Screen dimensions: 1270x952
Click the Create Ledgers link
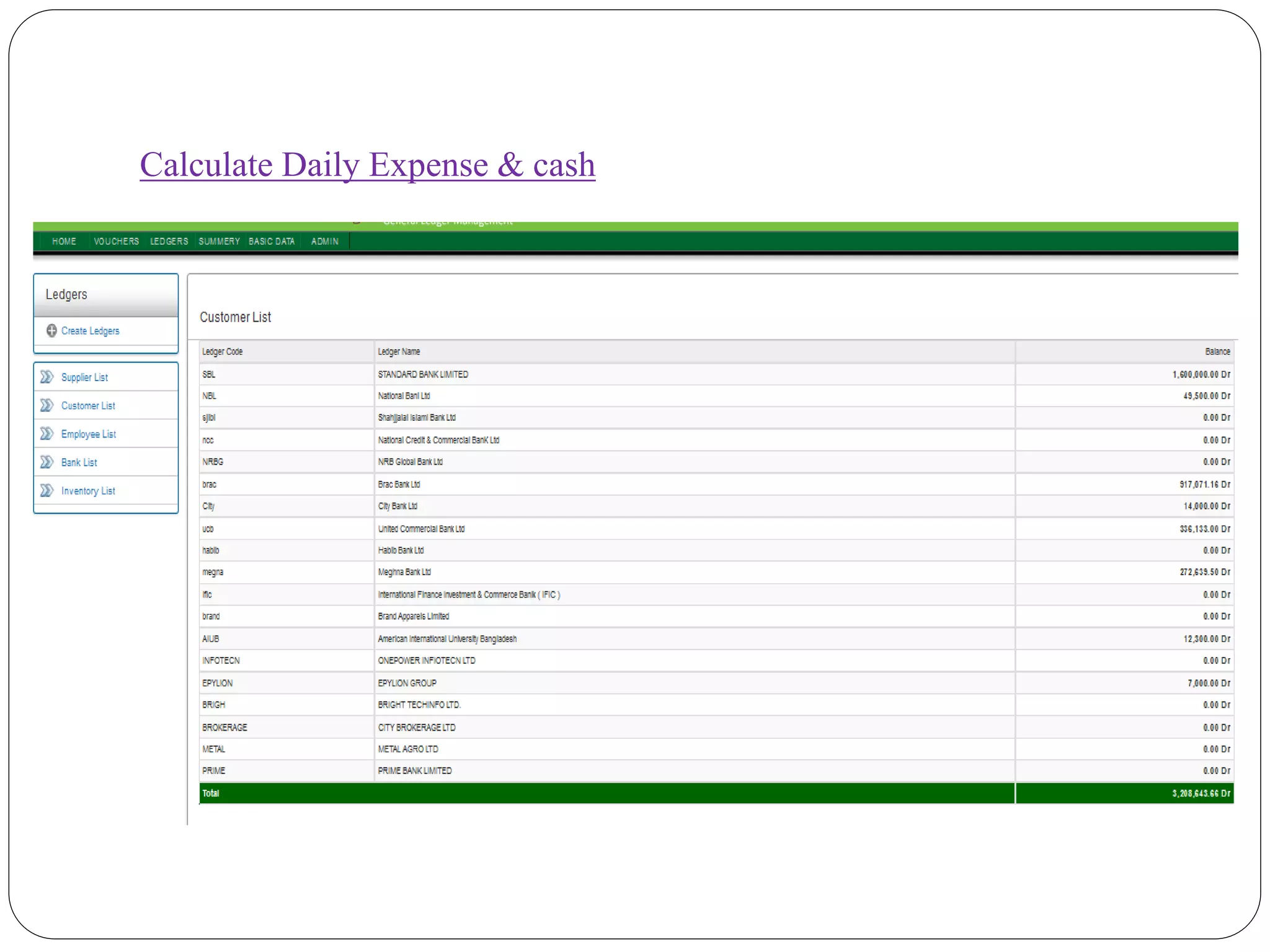[x=91, y=331]
